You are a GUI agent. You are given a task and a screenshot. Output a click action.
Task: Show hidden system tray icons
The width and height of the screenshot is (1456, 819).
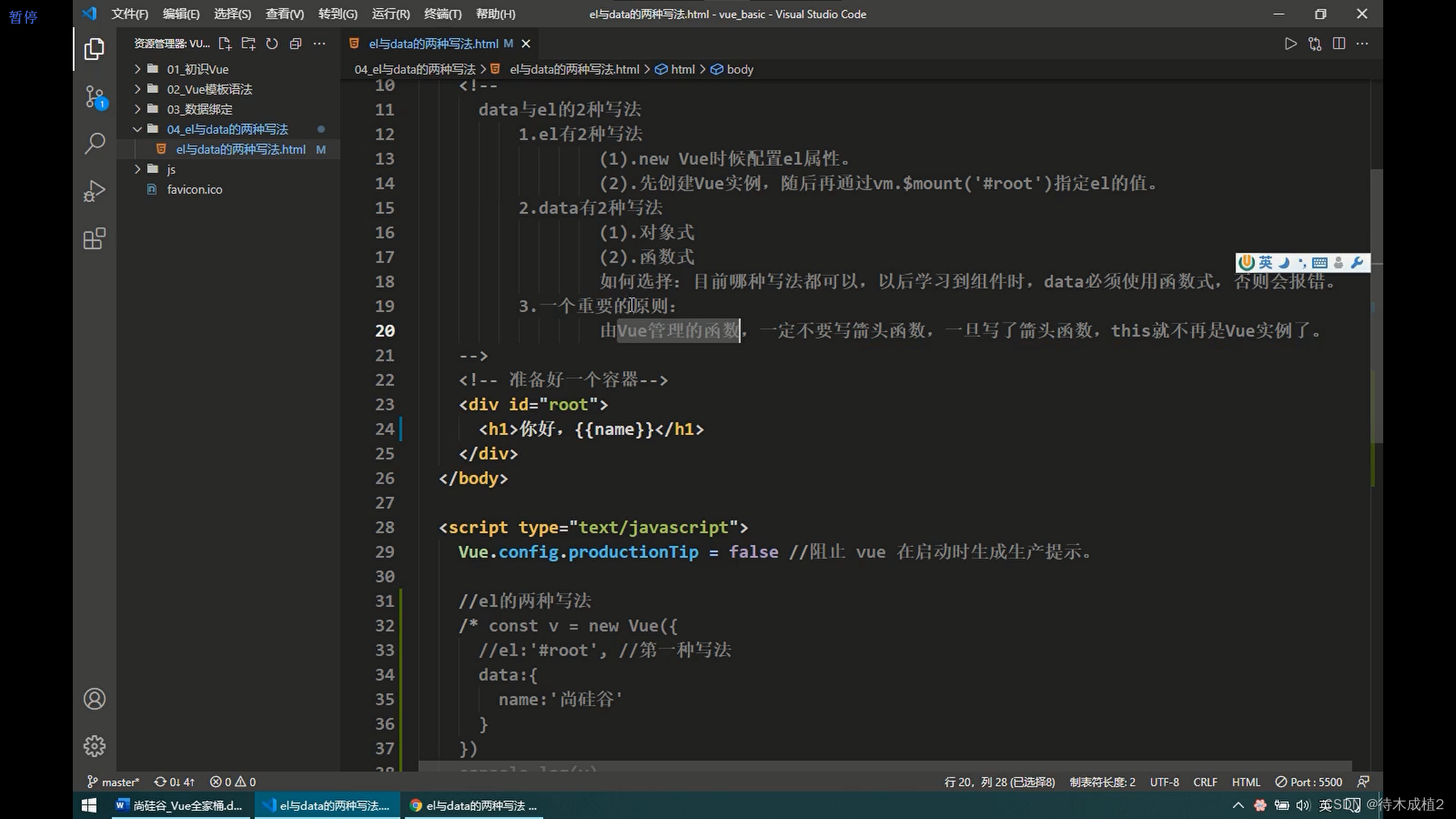coord(1238,805)
